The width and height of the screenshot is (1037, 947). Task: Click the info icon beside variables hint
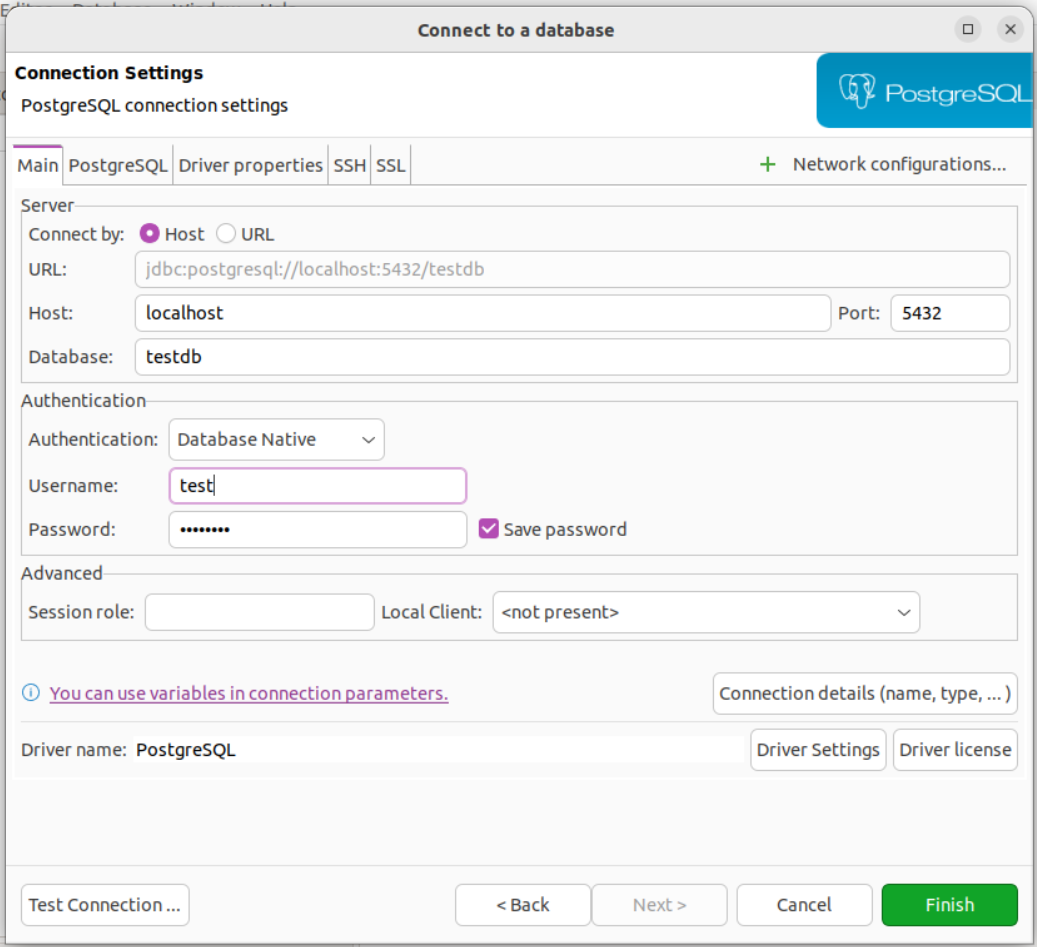click(33, 693)
